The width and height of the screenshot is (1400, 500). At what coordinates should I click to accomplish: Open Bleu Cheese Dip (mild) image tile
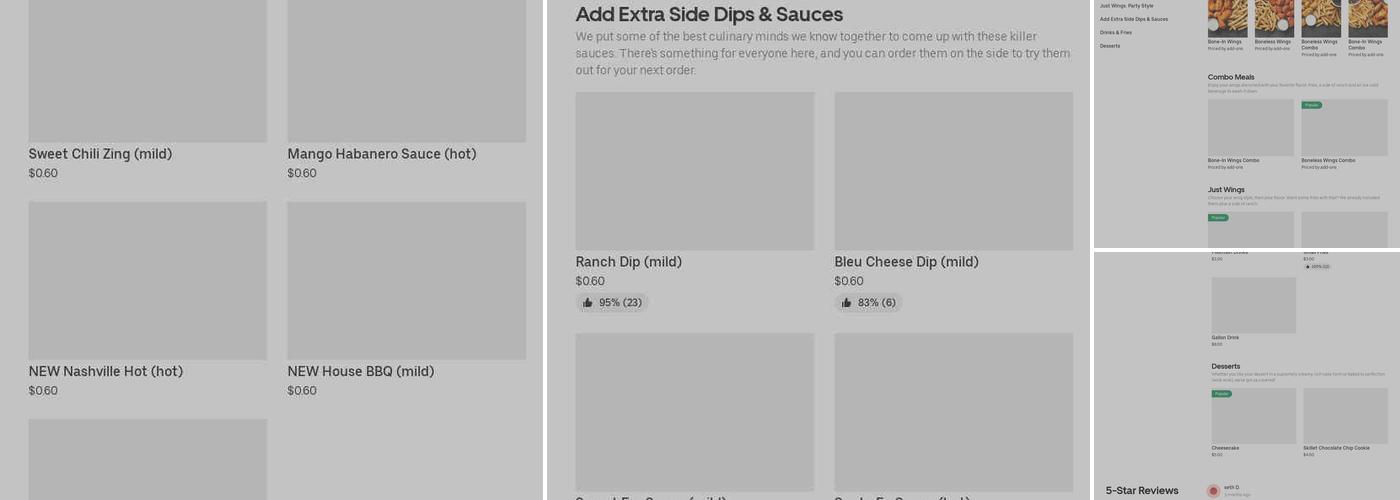953,171
